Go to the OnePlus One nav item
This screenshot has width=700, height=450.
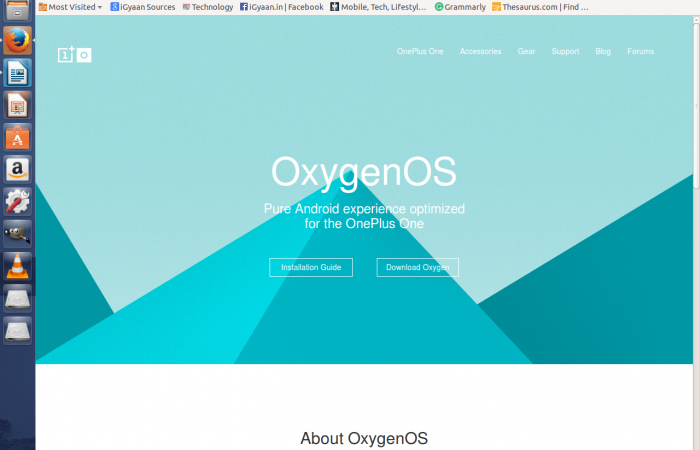[x=420, y=51]
